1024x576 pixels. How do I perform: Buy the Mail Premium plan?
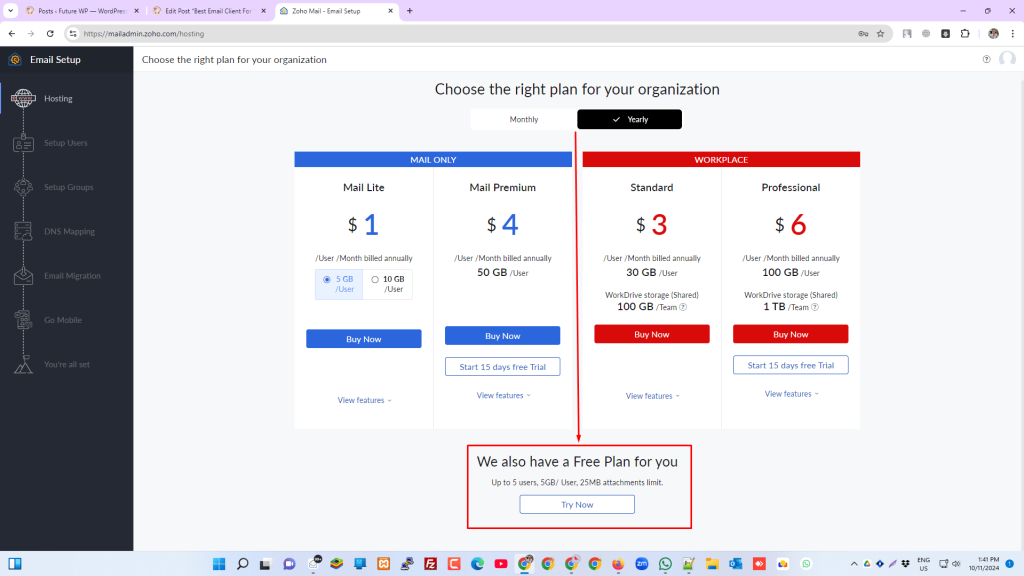503,336
